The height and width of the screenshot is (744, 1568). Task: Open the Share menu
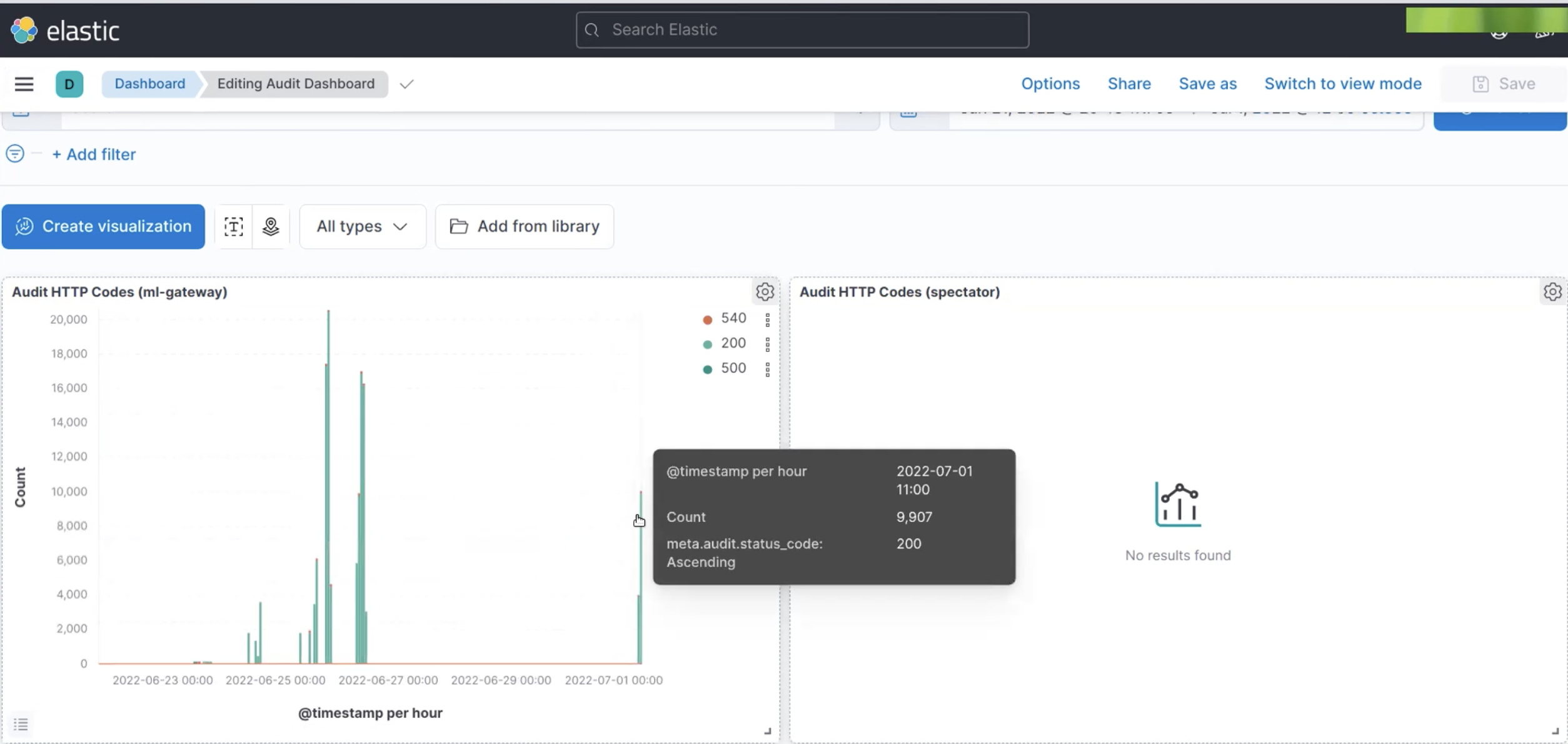1129,84
